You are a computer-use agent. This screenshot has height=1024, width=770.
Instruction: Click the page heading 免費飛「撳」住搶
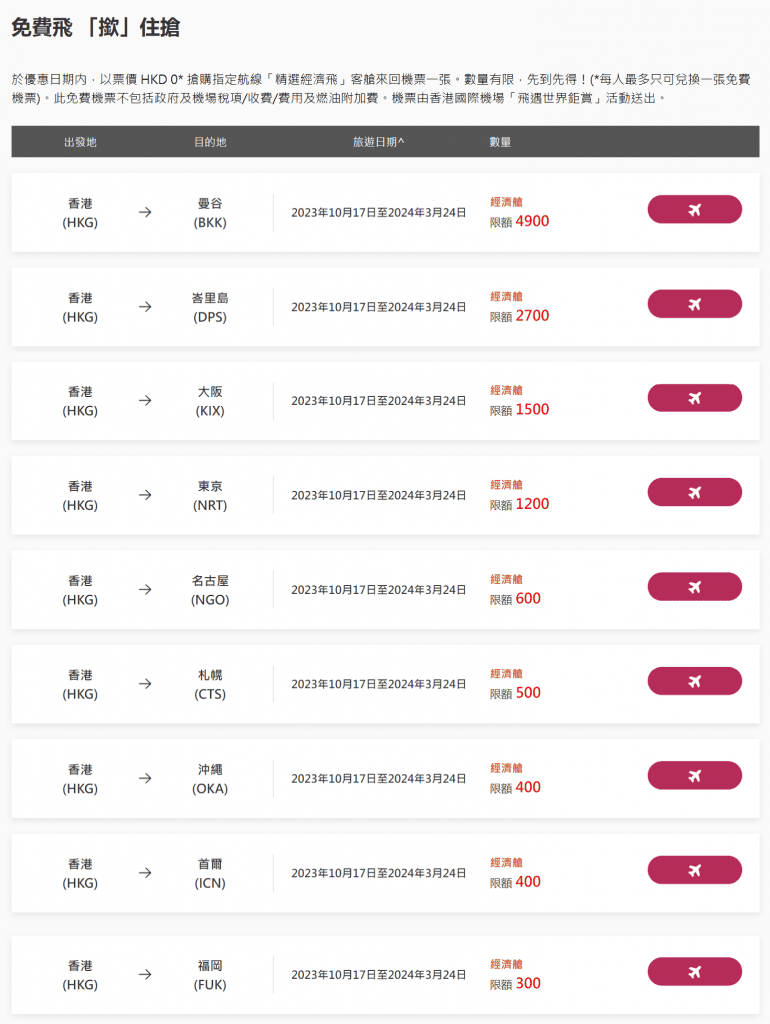click(x=96, y=28)
